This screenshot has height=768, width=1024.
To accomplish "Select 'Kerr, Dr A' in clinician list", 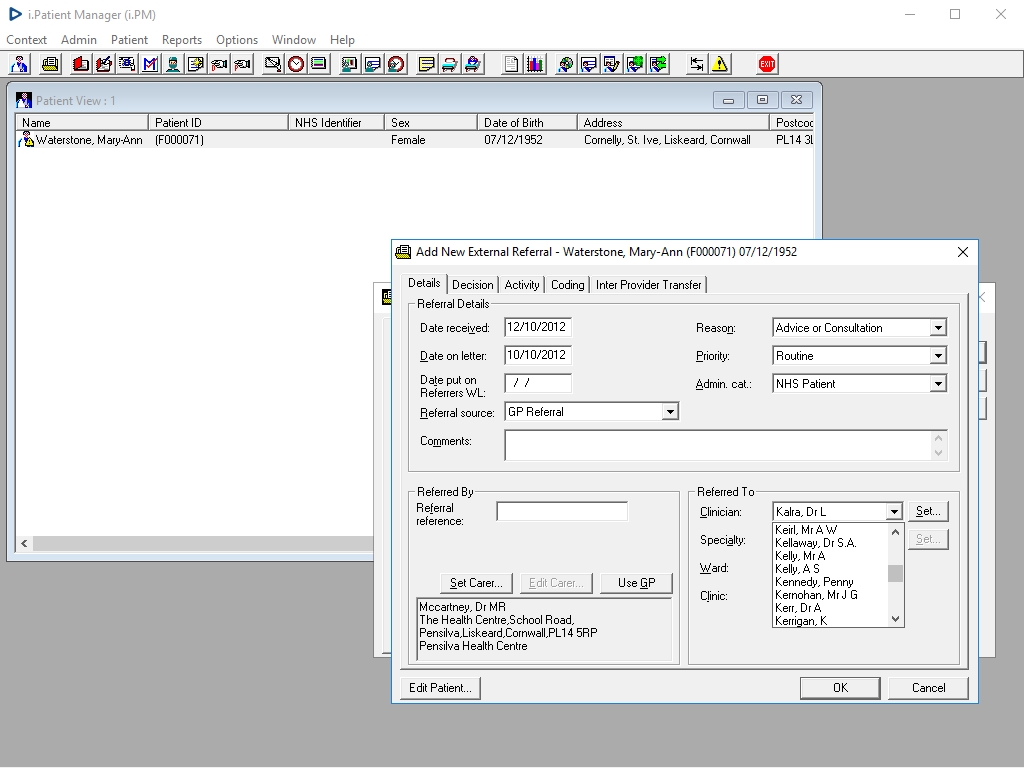I will click(830, 608).
